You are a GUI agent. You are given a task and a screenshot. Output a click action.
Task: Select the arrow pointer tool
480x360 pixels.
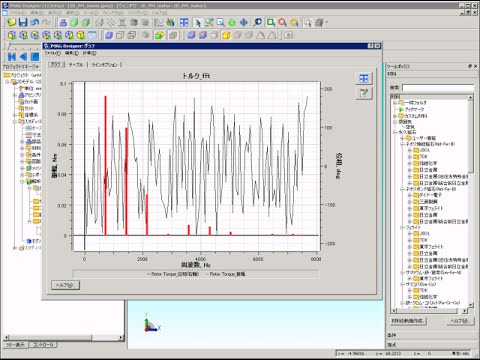pyautogui.click(x=198, y=22)
